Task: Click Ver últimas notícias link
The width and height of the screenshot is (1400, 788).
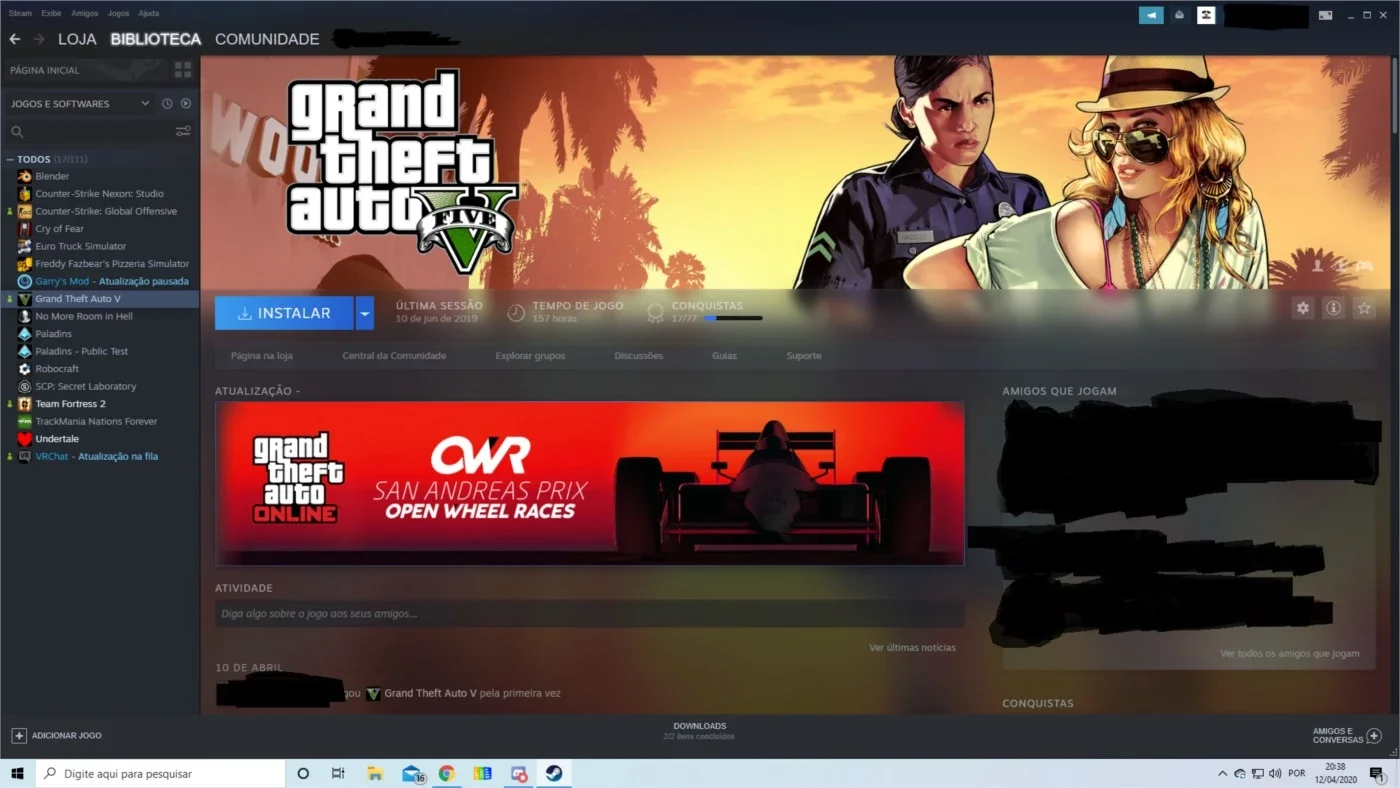Action: [x=912, y=647]
